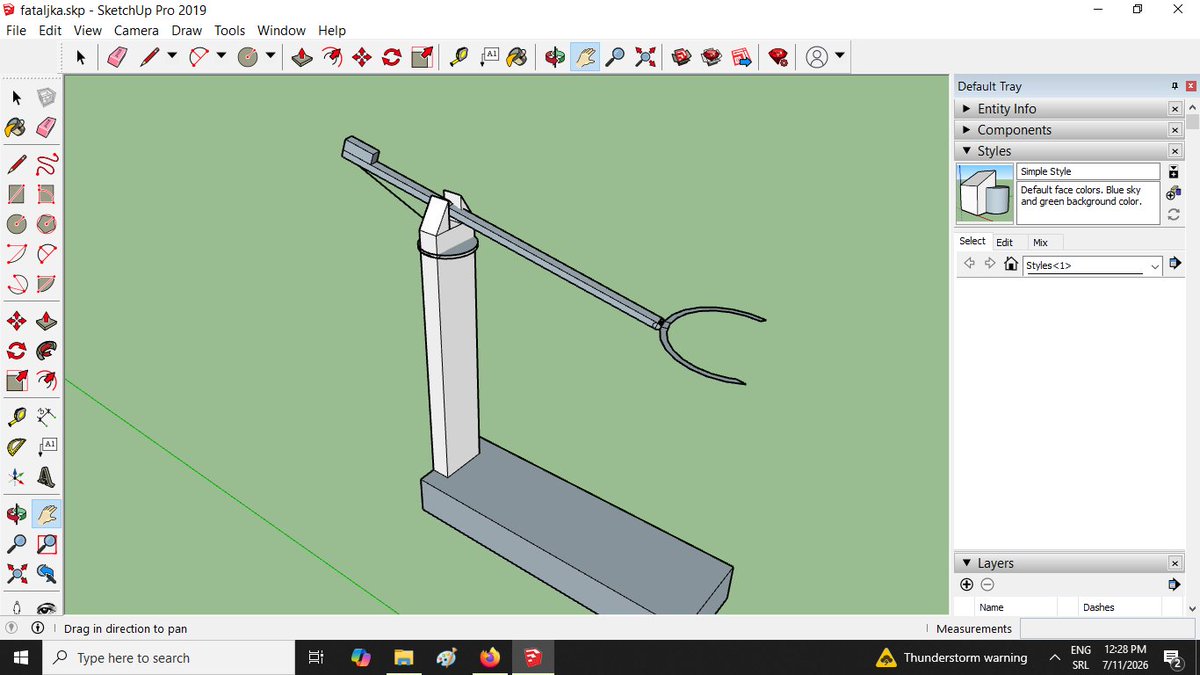Open File Explorer from the taskbar
Screen dimensions: 1200x675
point(403,658)
